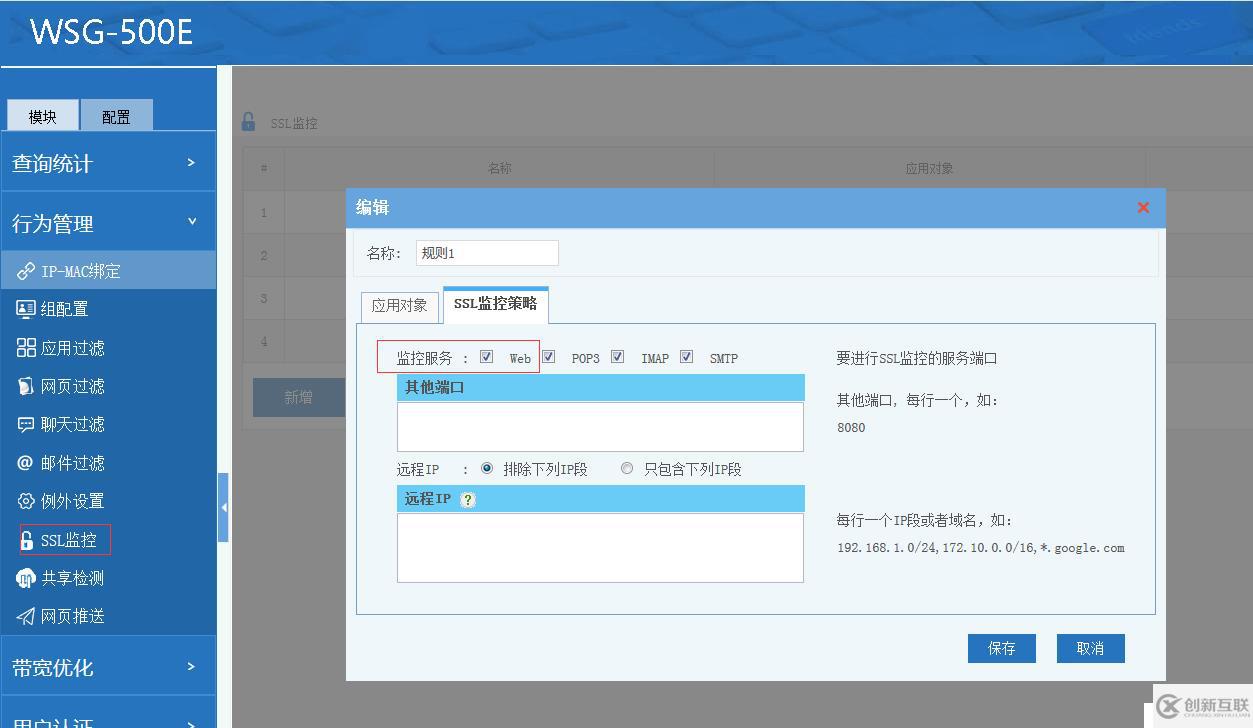Click the 例外设置 gear icon
This screenshot has width=1253, height=728.
26,501
